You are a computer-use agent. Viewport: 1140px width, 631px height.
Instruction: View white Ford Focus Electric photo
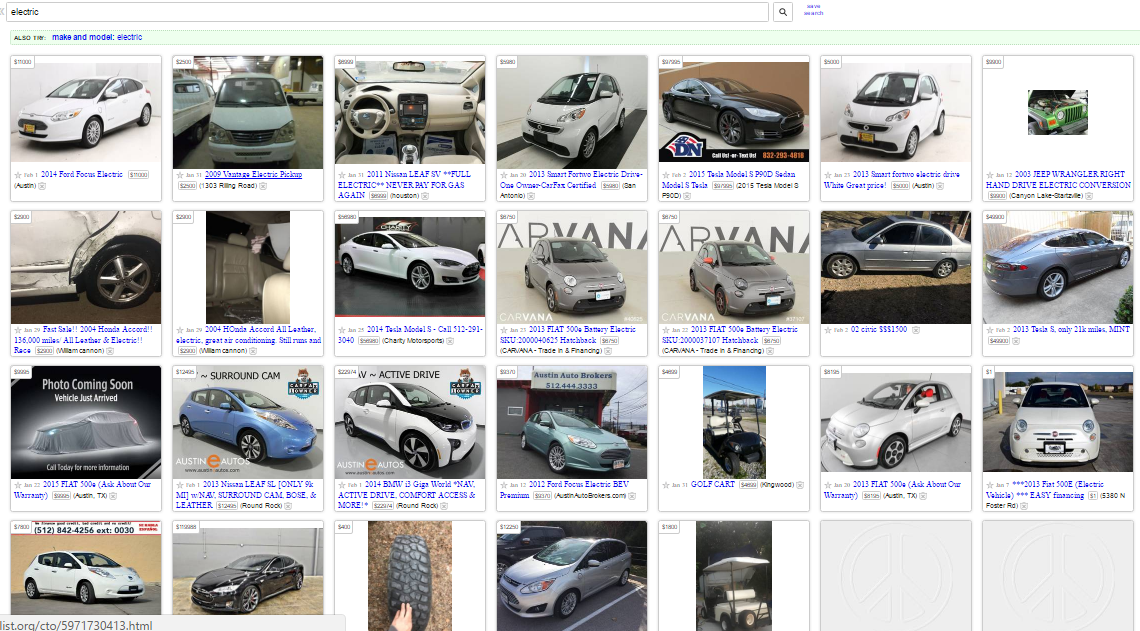(x=86, y=112)
